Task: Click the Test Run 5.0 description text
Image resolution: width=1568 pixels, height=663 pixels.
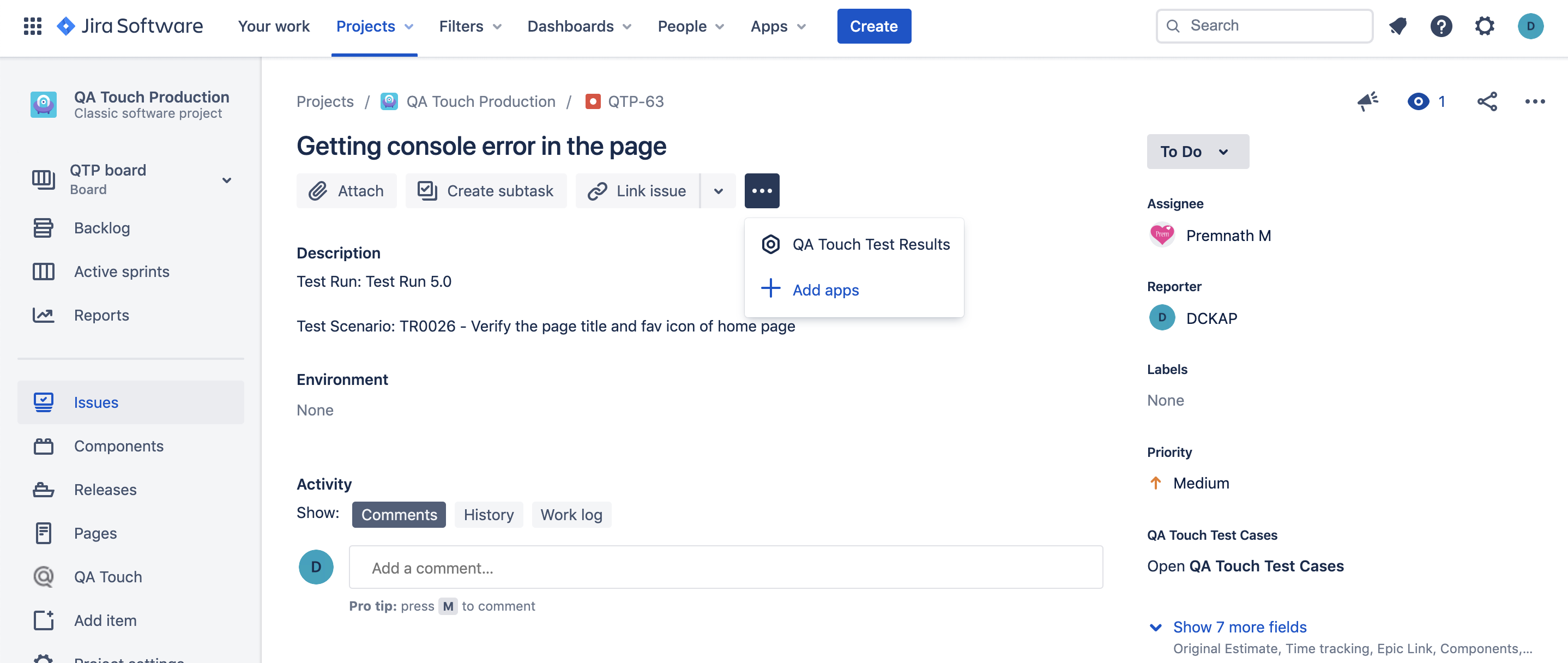Action: [374, 281]
